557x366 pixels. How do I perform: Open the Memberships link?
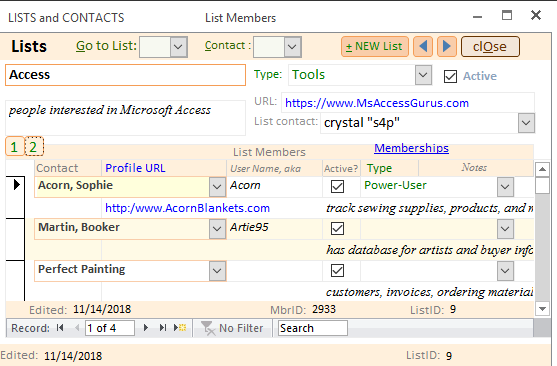coord(411,148)
